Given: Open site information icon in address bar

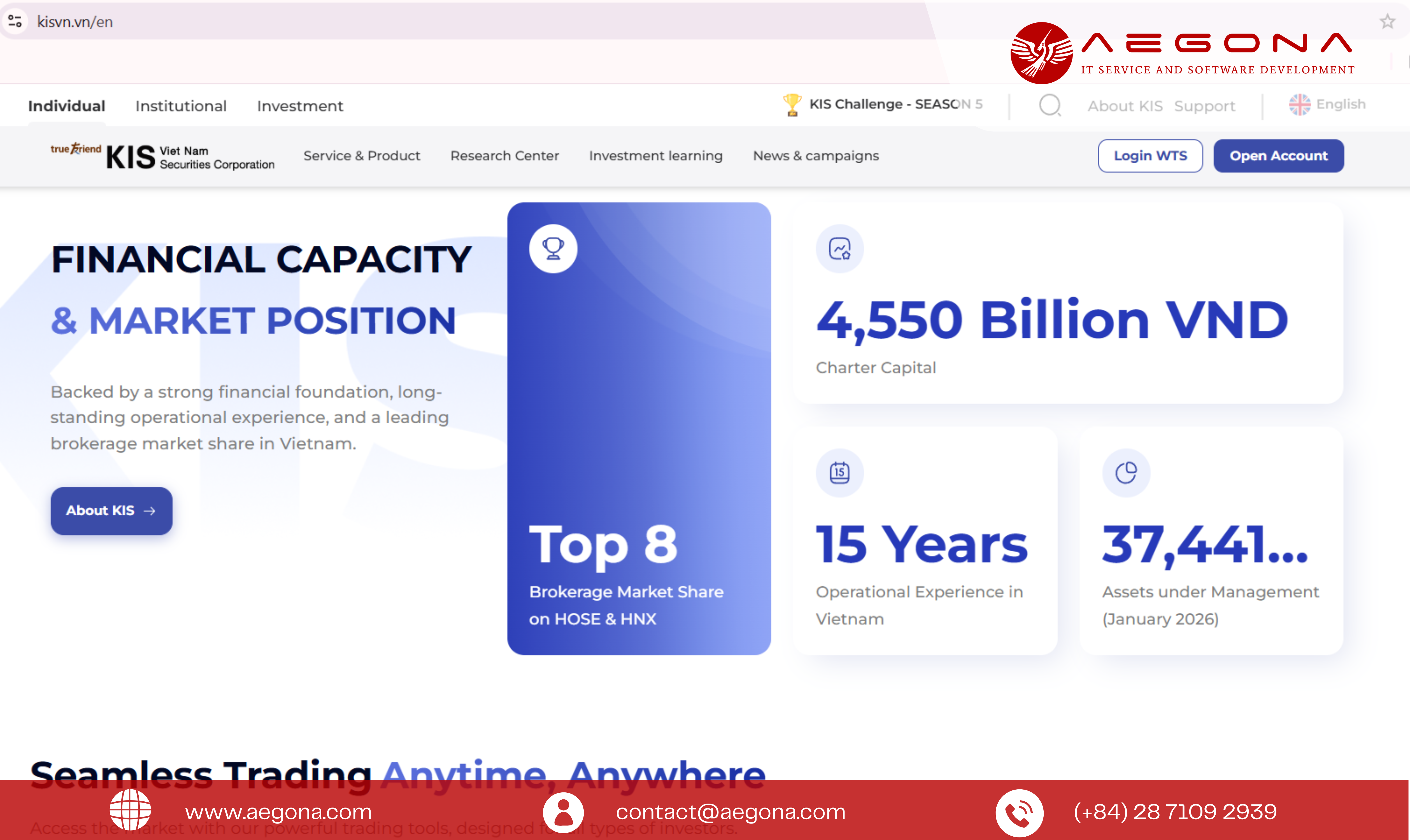Looking at the screenshot, I should point(15,22).
